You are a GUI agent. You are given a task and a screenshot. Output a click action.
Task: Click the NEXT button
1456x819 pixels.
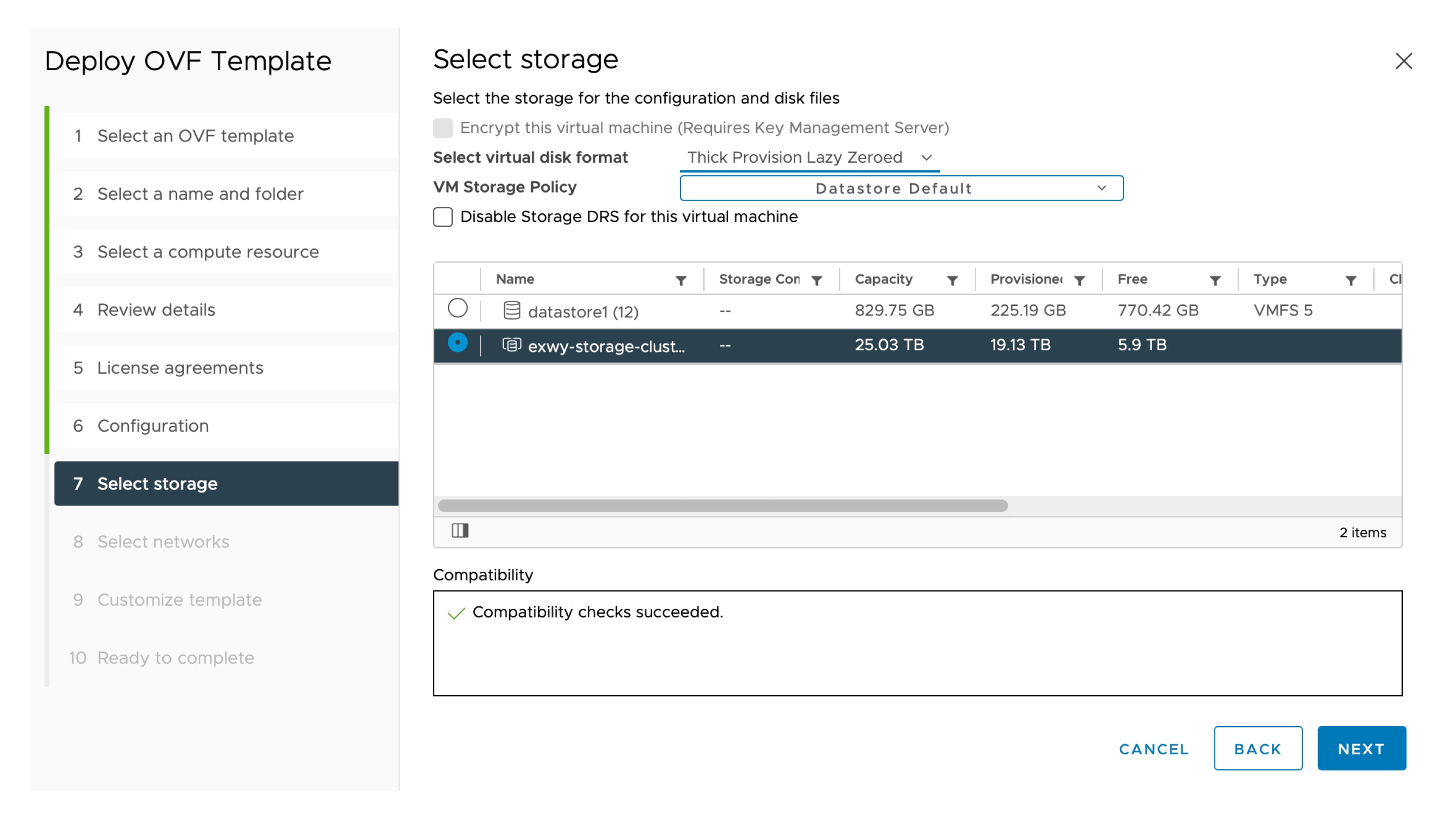(1361, 748)
